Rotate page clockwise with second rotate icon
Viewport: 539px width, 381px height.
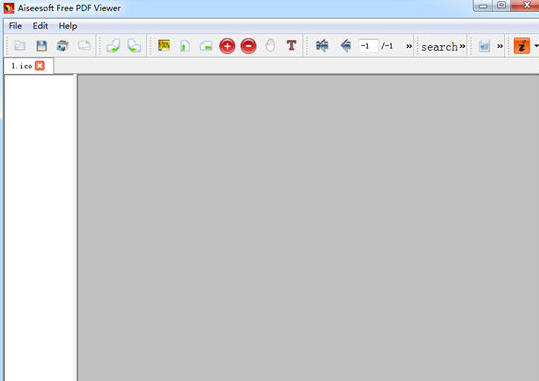pyautogui.click(x=134, y=45)
